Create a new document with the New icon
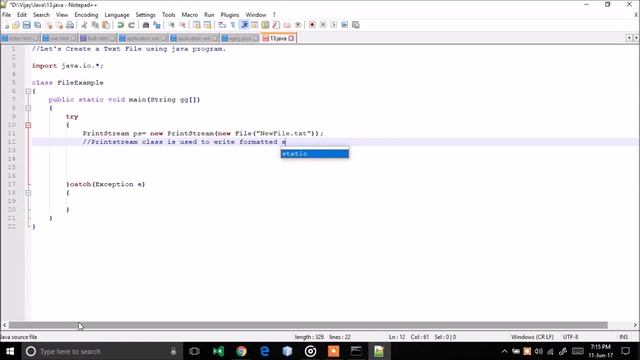This screenshot has width=640, height=360. click(6, 25)
